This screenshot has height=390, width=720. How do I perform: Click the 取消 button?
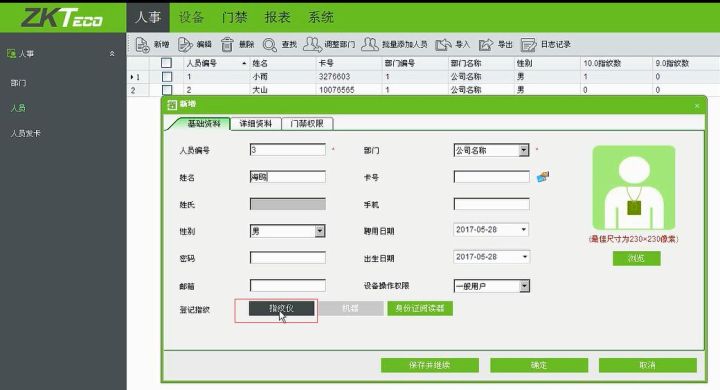pos(647,365)
